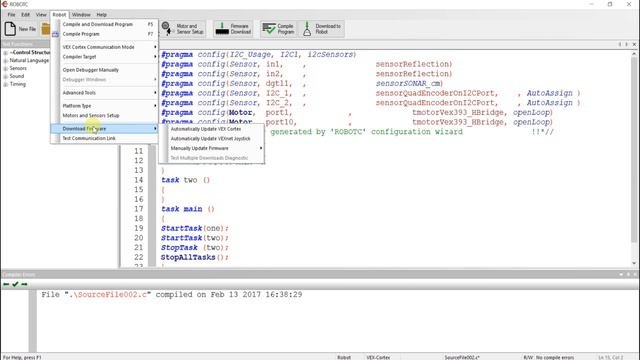
Task: Click 'No compile errors' in the status bar
Action: point(555,357)
